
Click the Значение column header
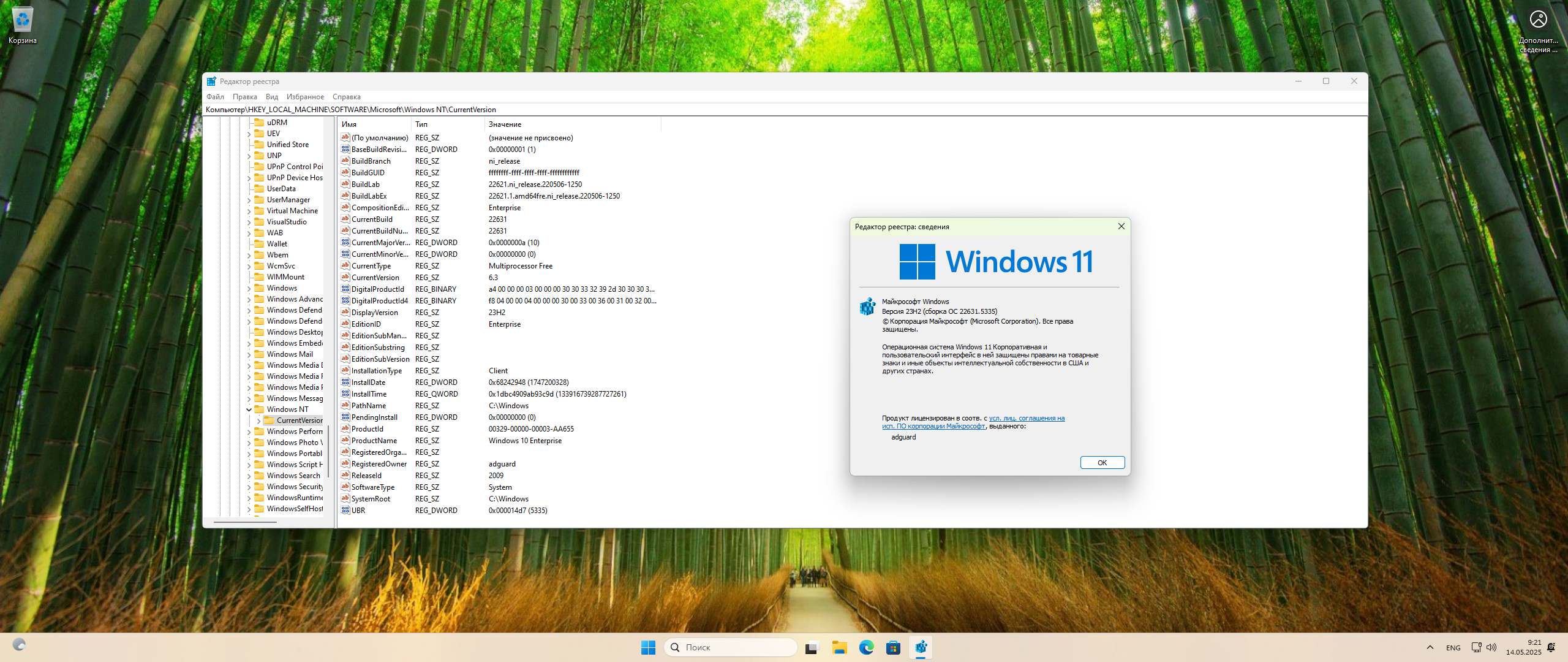(573, 124)
